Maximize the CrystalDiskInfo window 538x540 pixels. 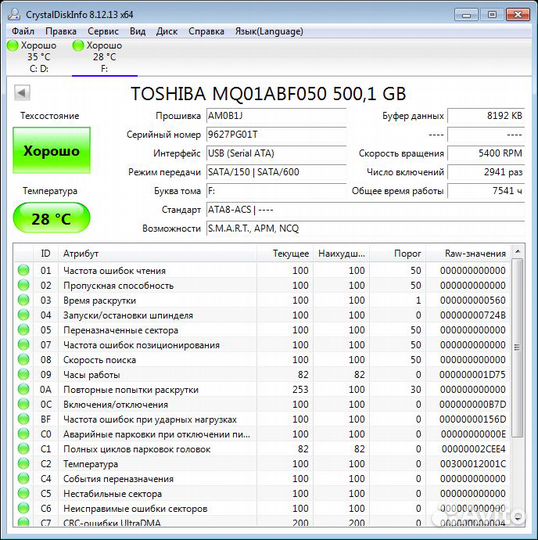coord(492,15)
